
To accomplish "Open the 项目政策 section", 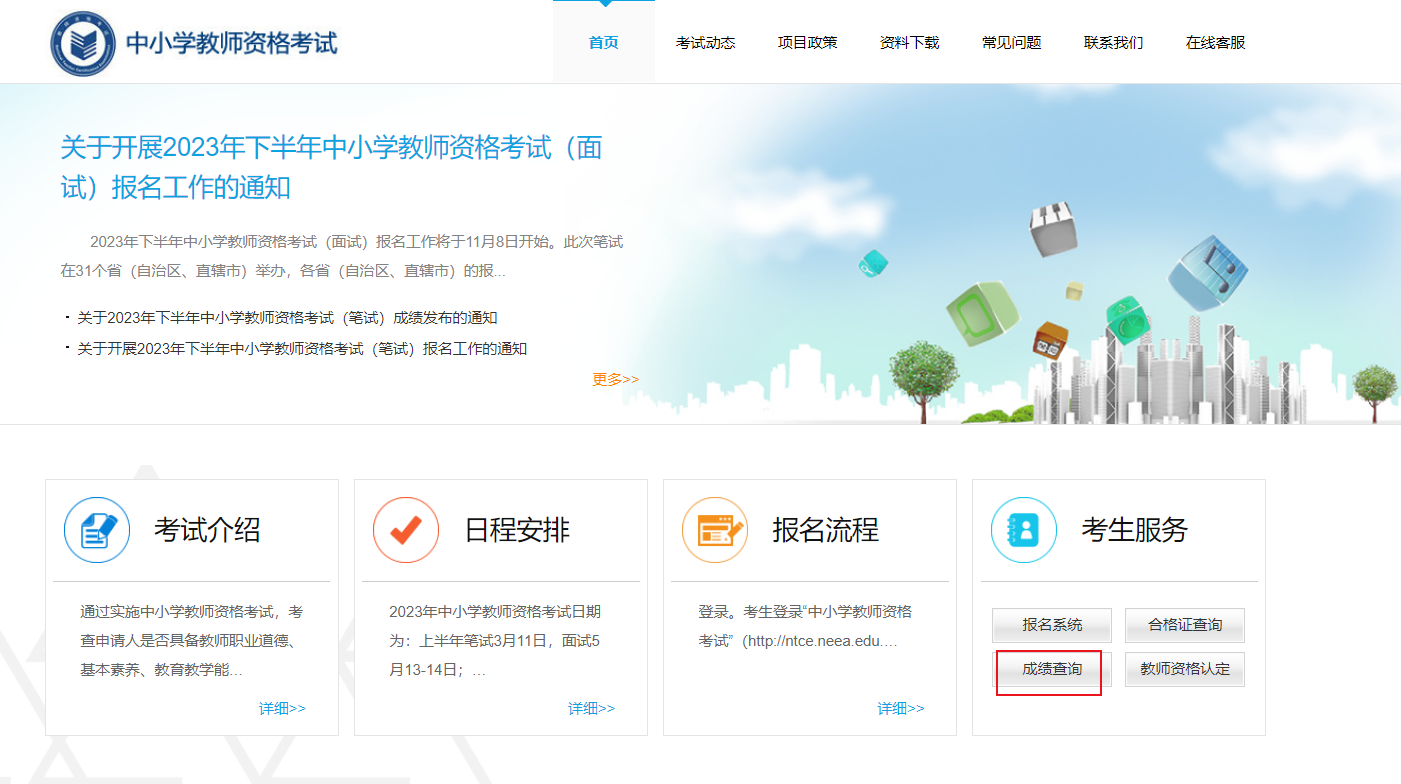I will [806, 43].
